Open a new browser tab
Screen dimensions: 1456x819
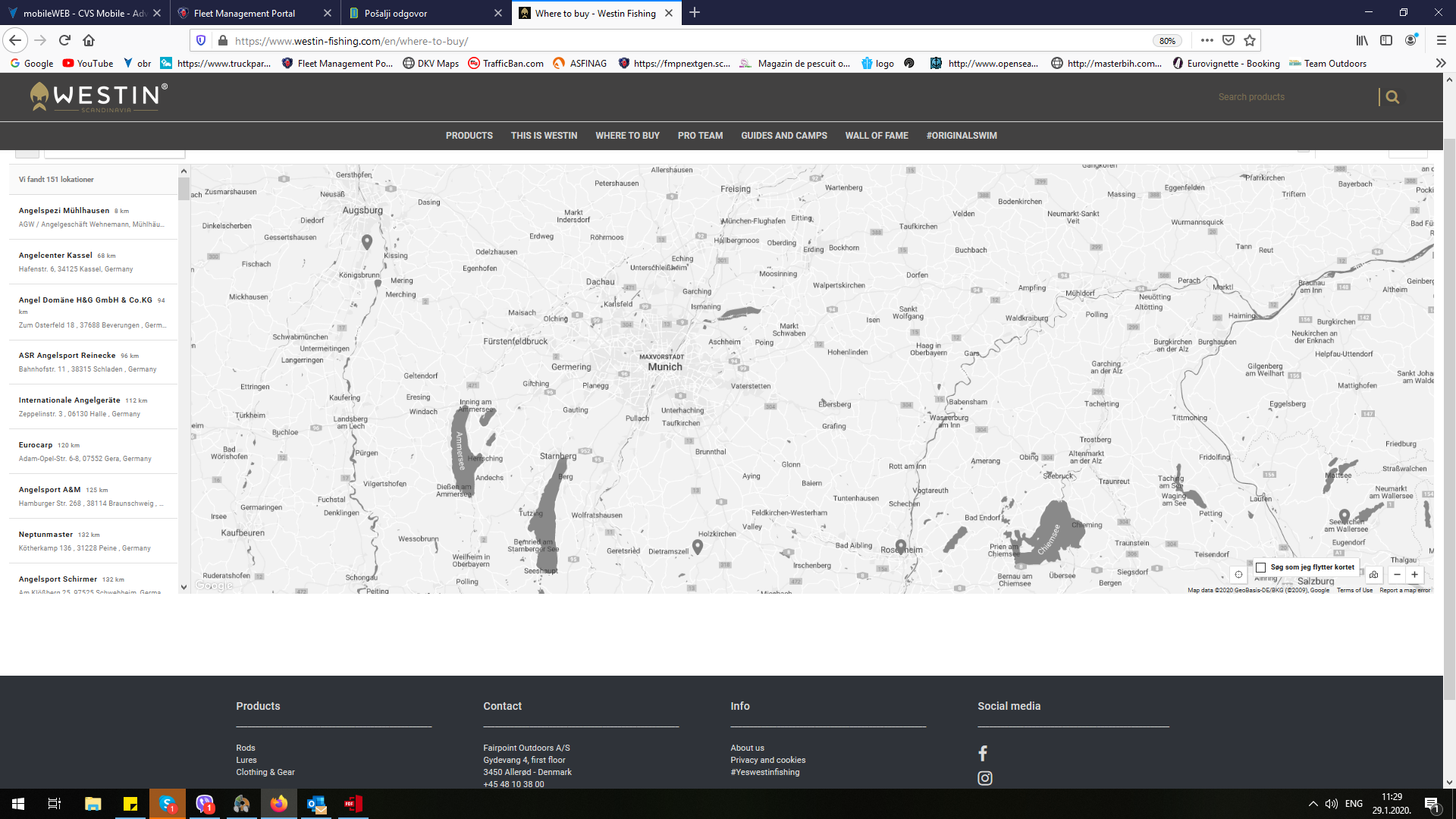pos(695,13)
